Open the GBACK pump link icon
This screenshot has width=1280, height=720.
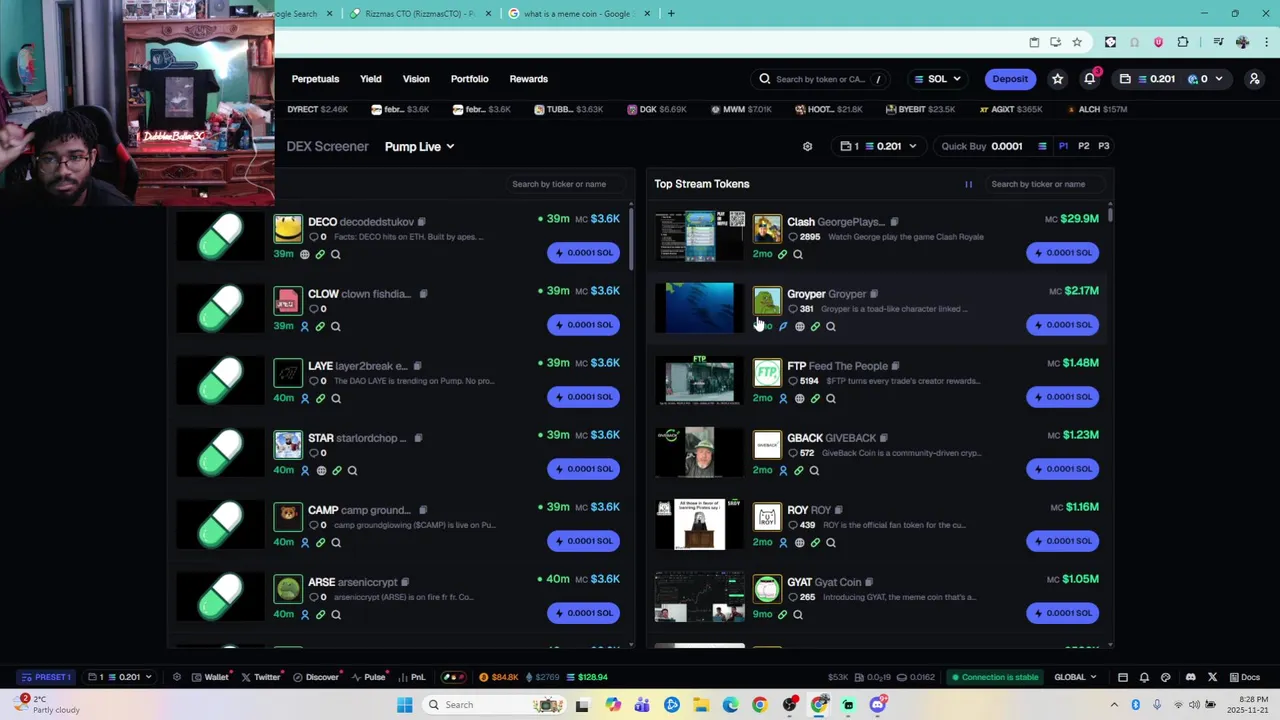pyautogui.click(x=798, y=470)
